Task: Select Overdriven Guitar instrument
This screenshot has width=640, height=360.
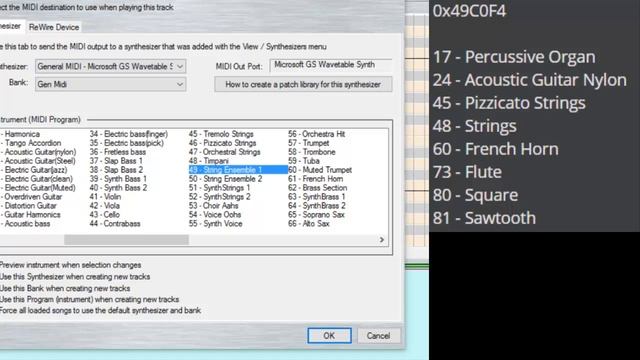Action: (31, 197)
